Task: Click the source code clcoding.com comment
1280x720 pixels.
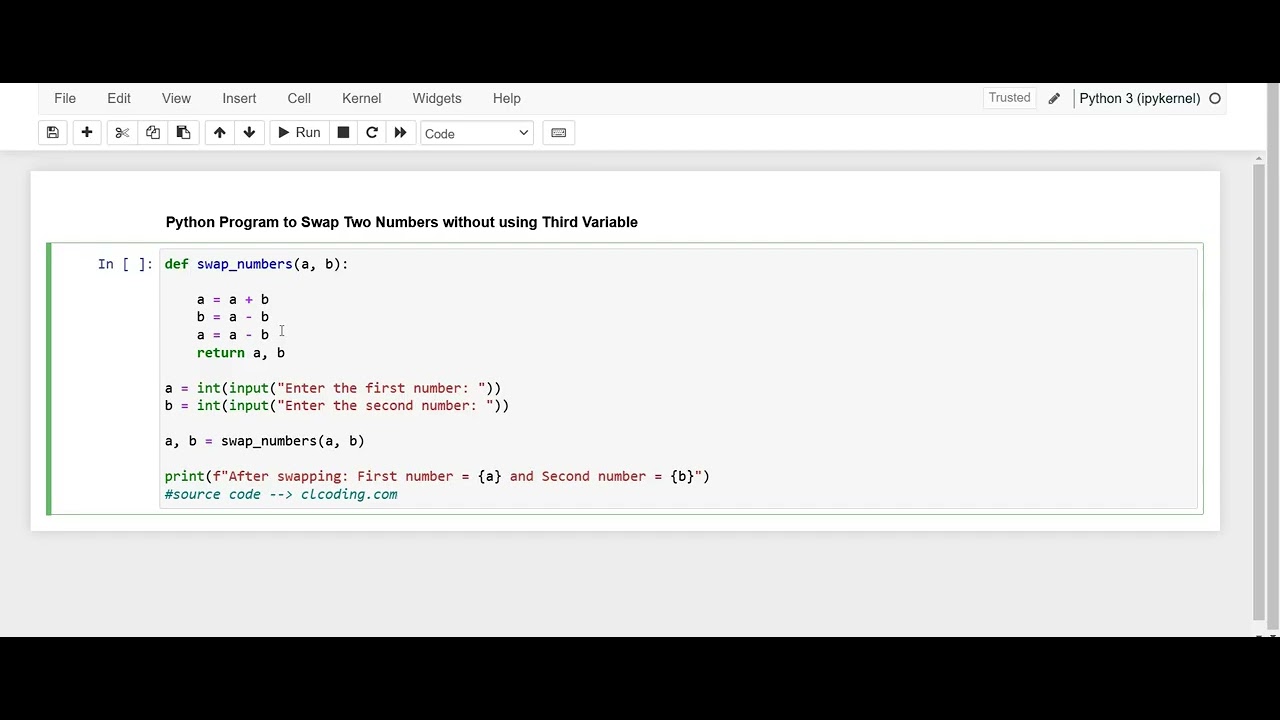Action: click(281, 495)
